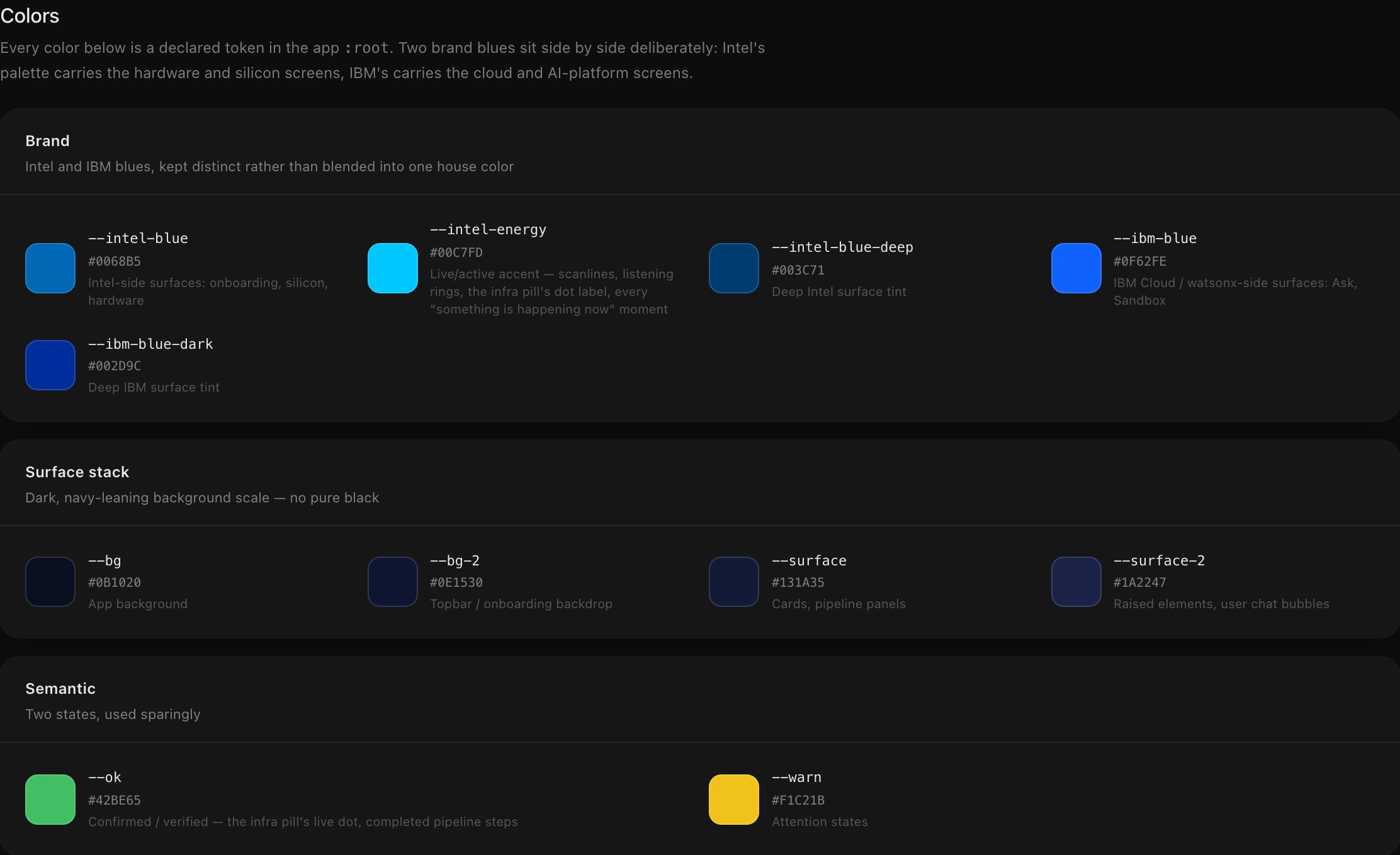Image resolution: width=1400 pixels, height=855 pixels.
Task: Click the --intel-blue token name
Action: pyautogui.click(x=138, y=238)
